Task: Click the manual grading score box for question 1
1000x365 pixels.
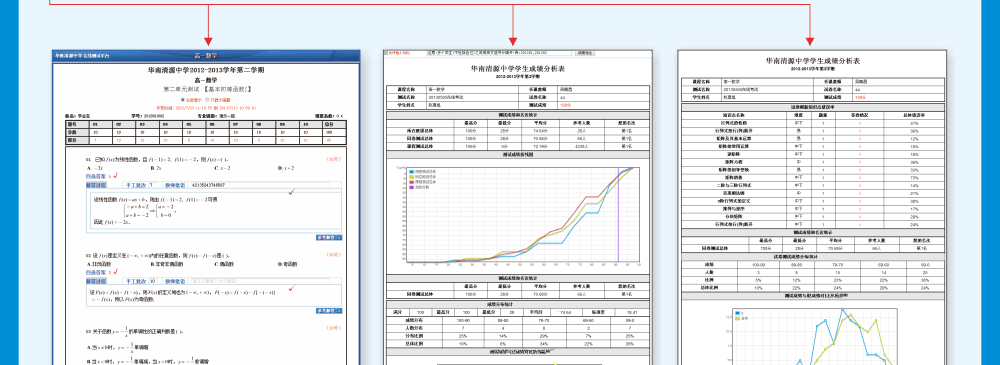Action: 152,185
